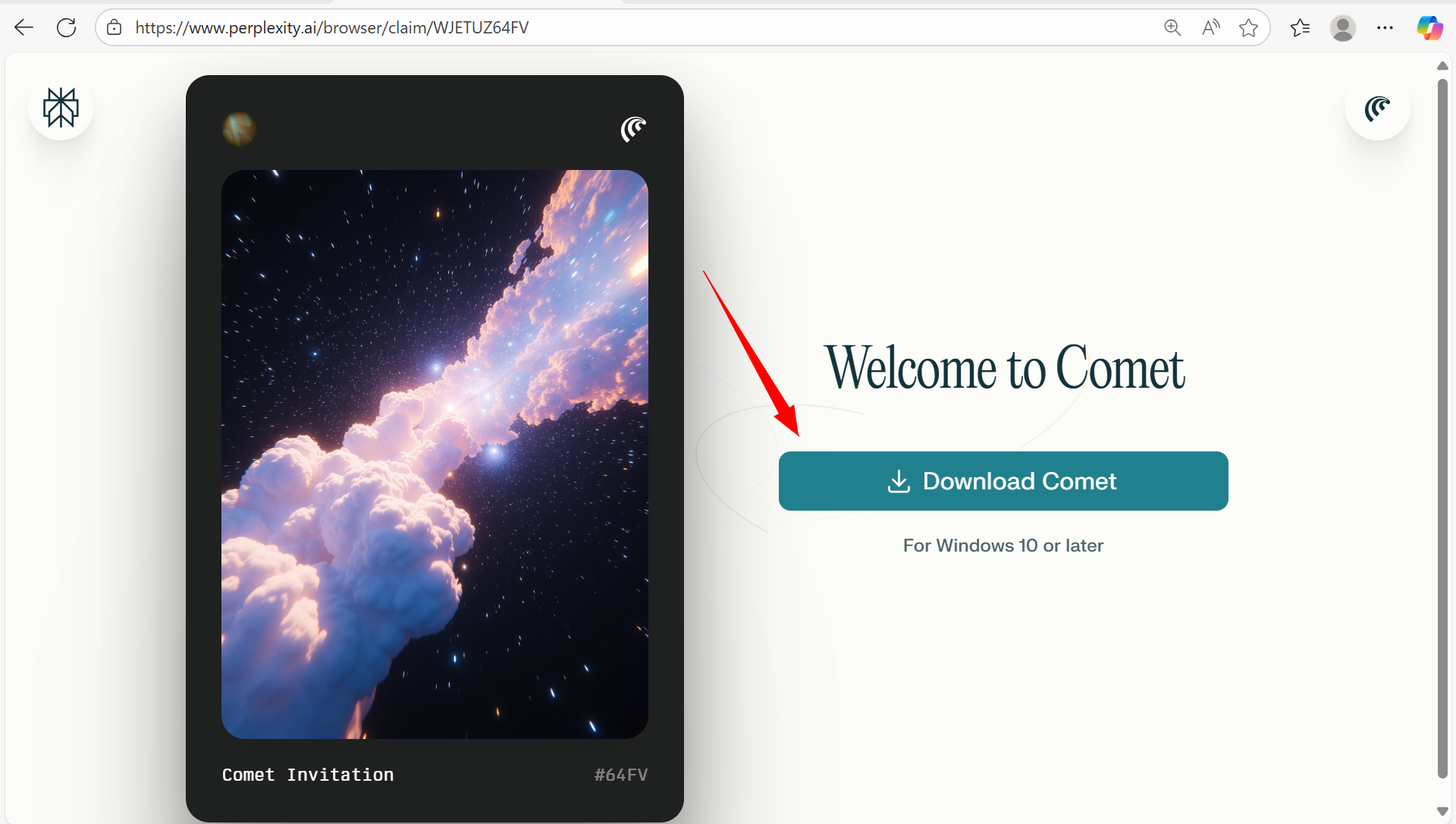The width and height of the screenshot is (1456, 824).
Task: Click the scrollbar up arrow
Action: pos(1442,67)
